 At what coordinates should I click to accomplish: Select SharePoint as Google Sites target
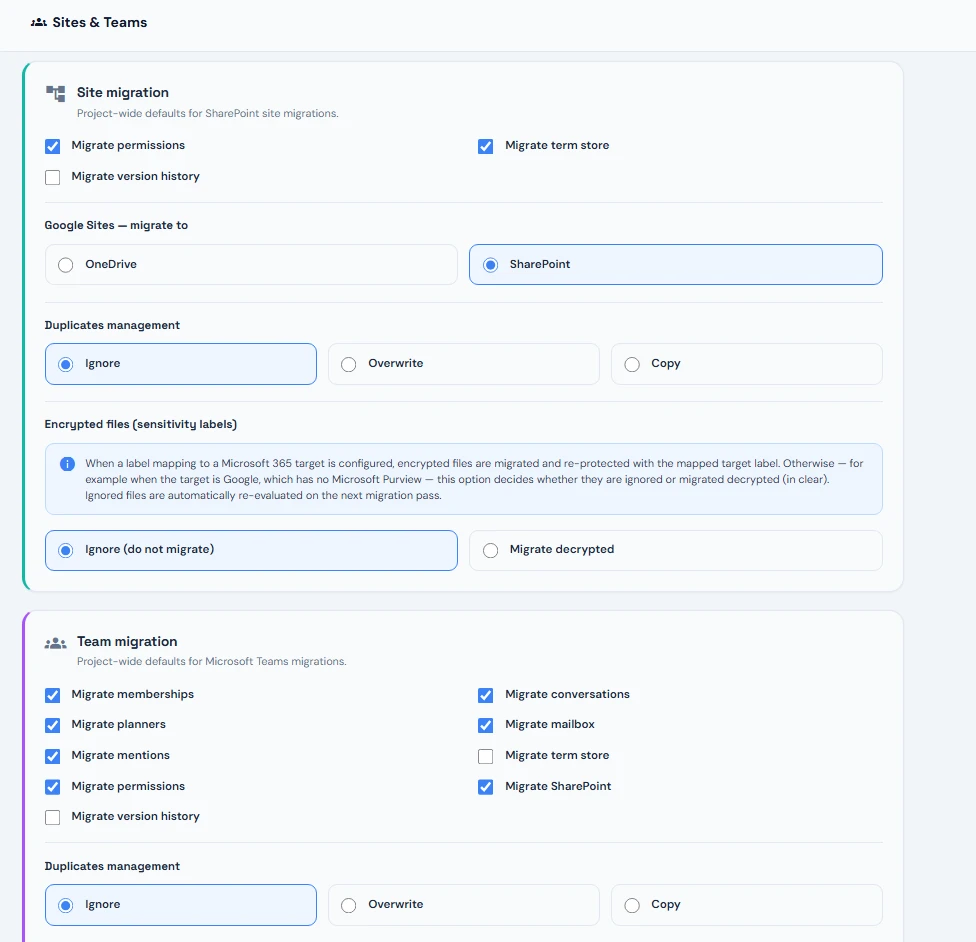coord(675,265)
